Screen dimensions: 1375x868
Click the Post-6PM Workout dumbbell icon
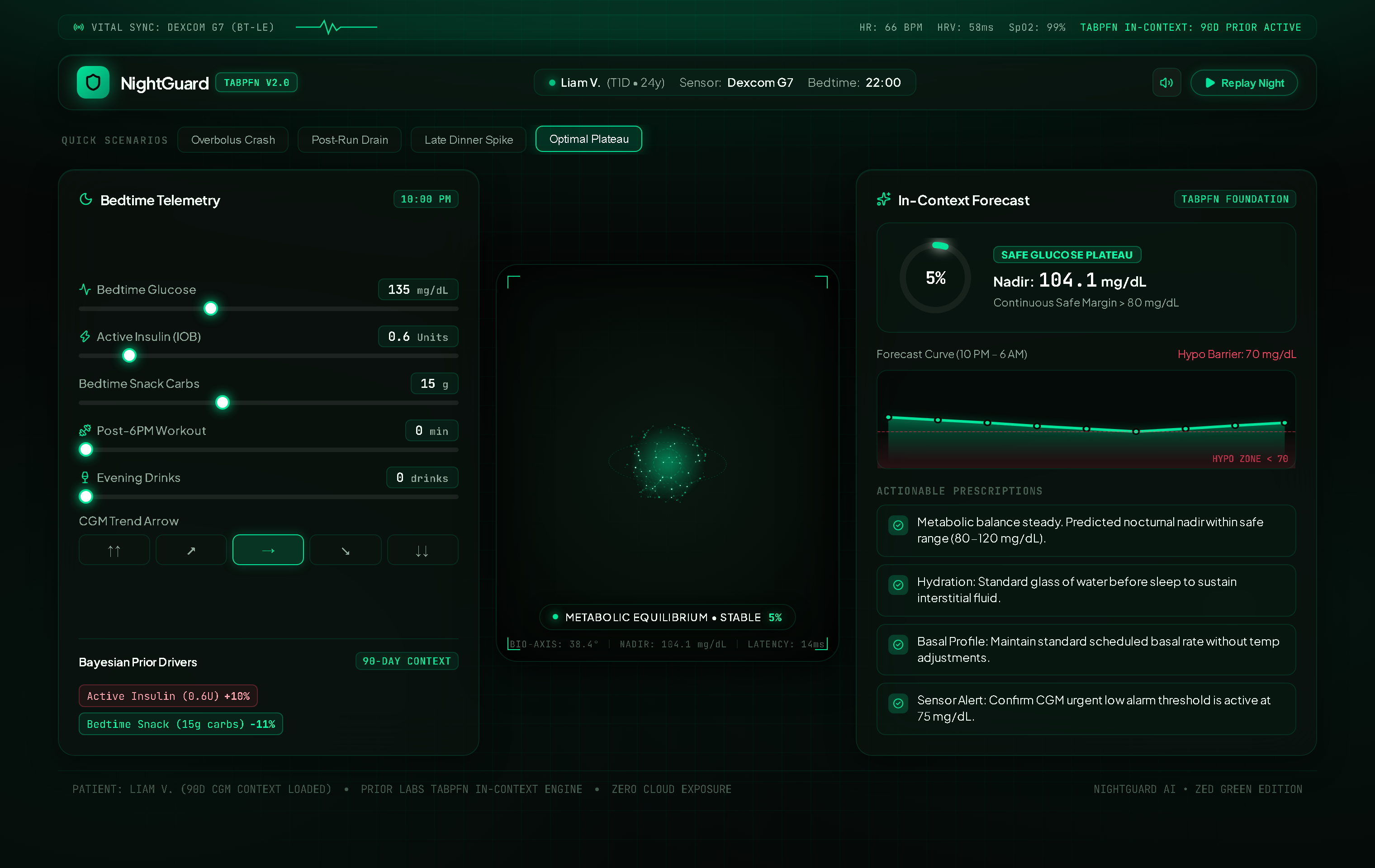(x=85, y=430)
